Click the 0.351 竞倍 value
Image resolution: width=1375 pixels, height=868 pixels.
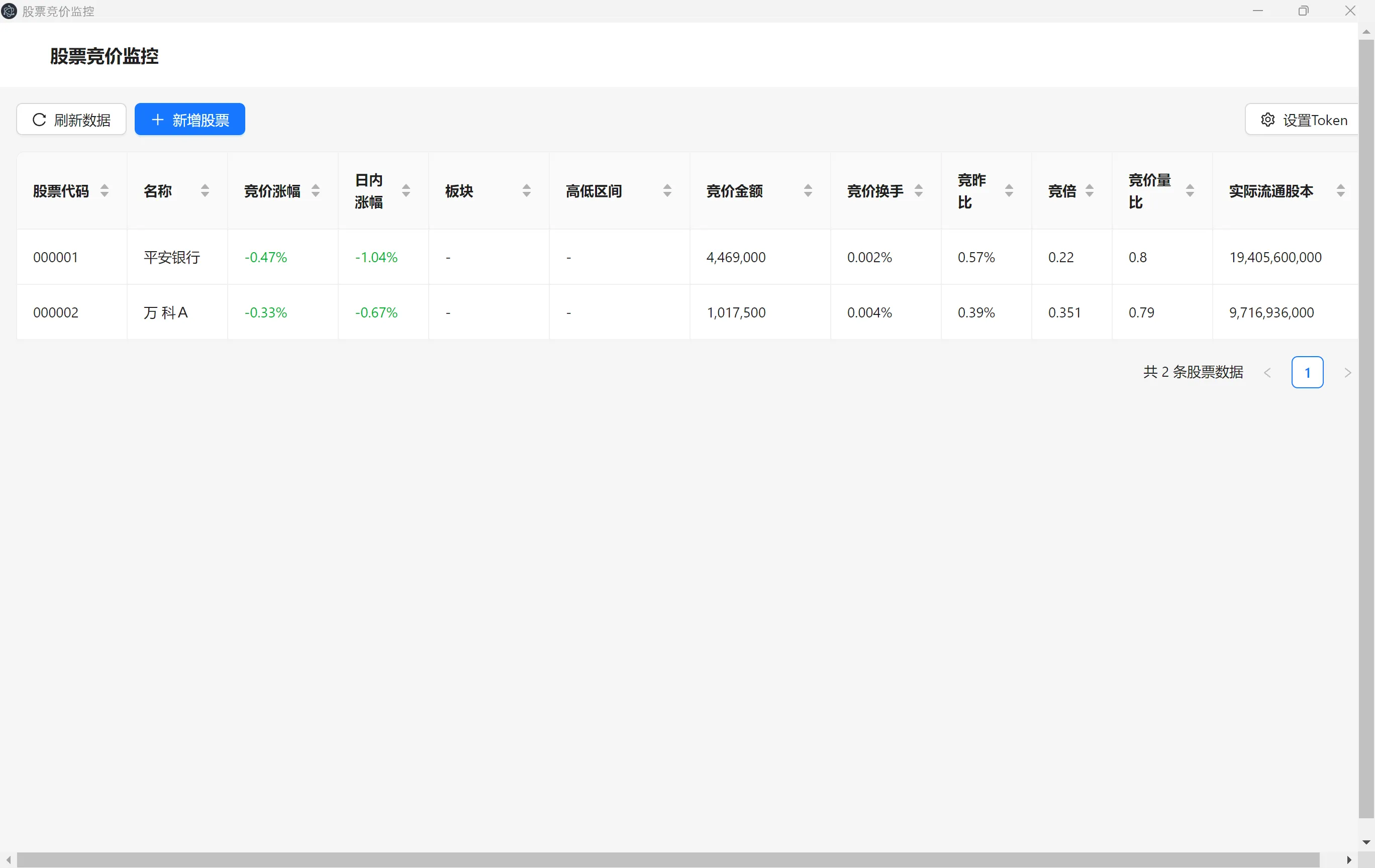pos(1064,313)
